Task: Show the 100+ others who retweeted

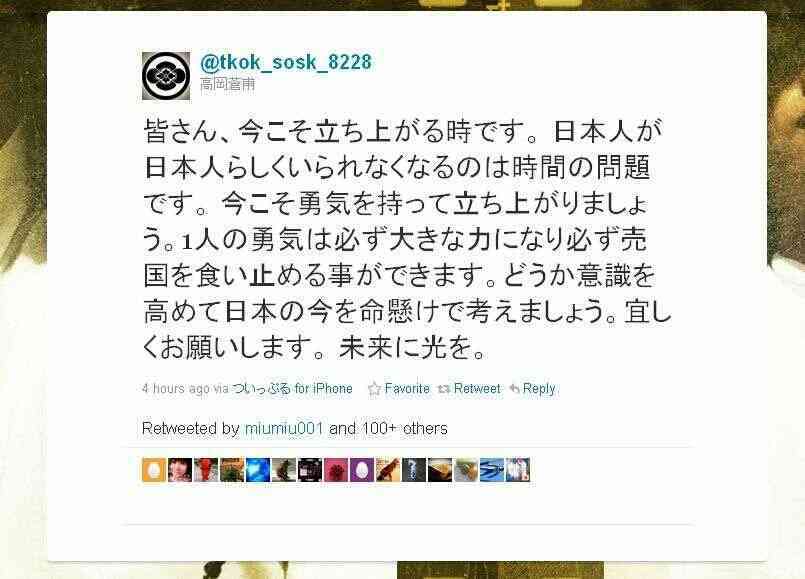Action: [x=405, y=428]
